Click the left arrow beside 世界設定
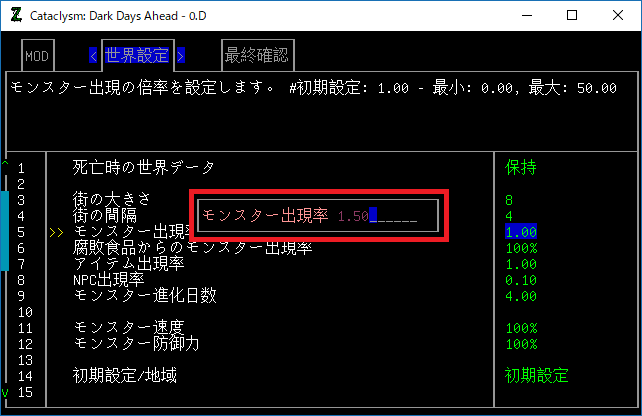The height and width of the screenshot is (416, 642). pos(93,55)
